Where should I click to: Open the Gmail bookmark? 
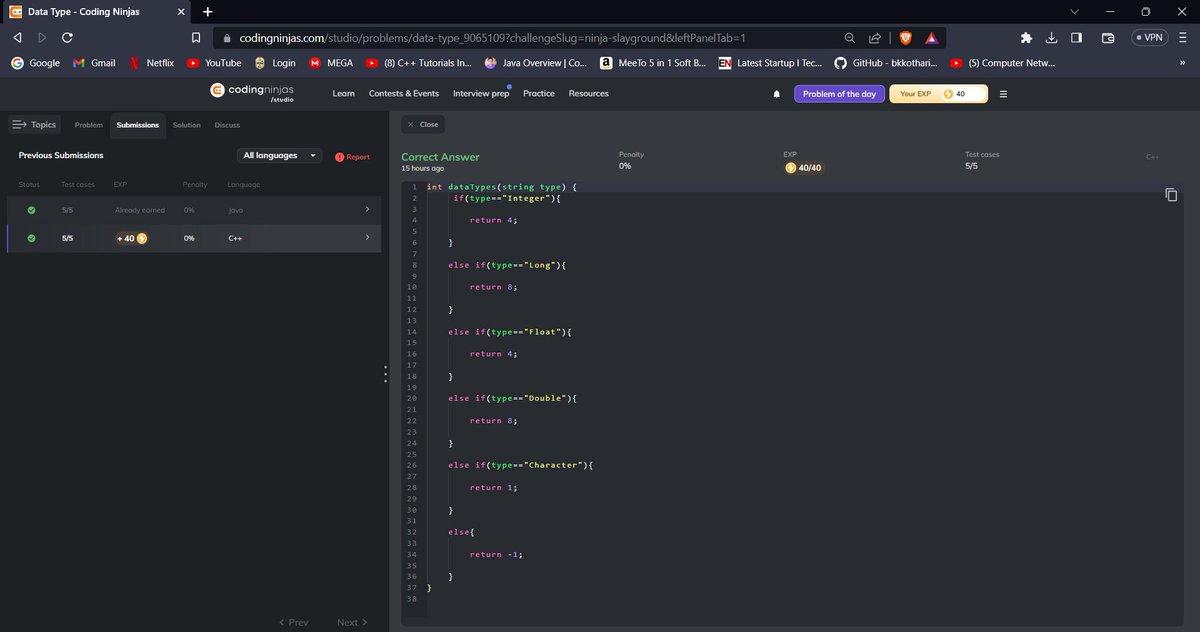pos(94,63)
